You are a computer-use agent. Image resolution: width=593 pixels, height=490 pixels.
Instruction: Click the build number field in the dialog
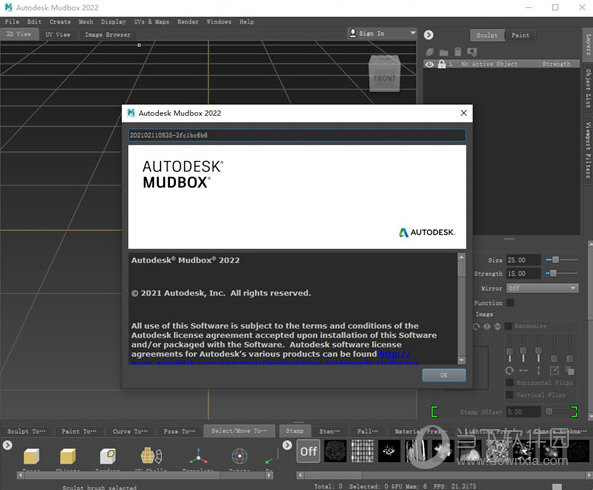tap(297, 135)
